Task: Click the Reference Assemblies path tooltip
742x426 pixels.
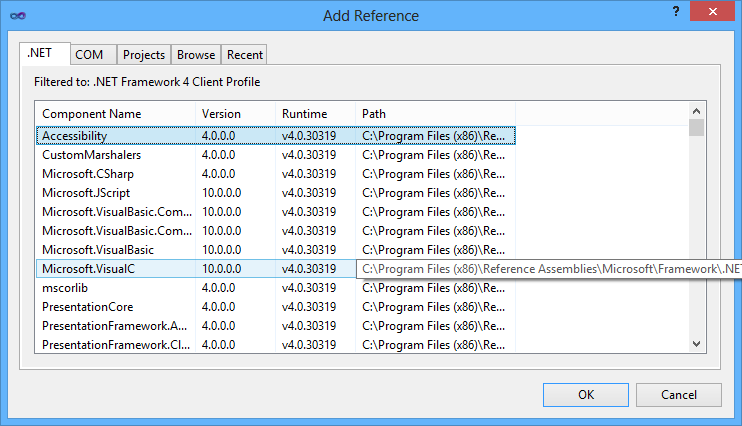Action: (x=549, y=269)
